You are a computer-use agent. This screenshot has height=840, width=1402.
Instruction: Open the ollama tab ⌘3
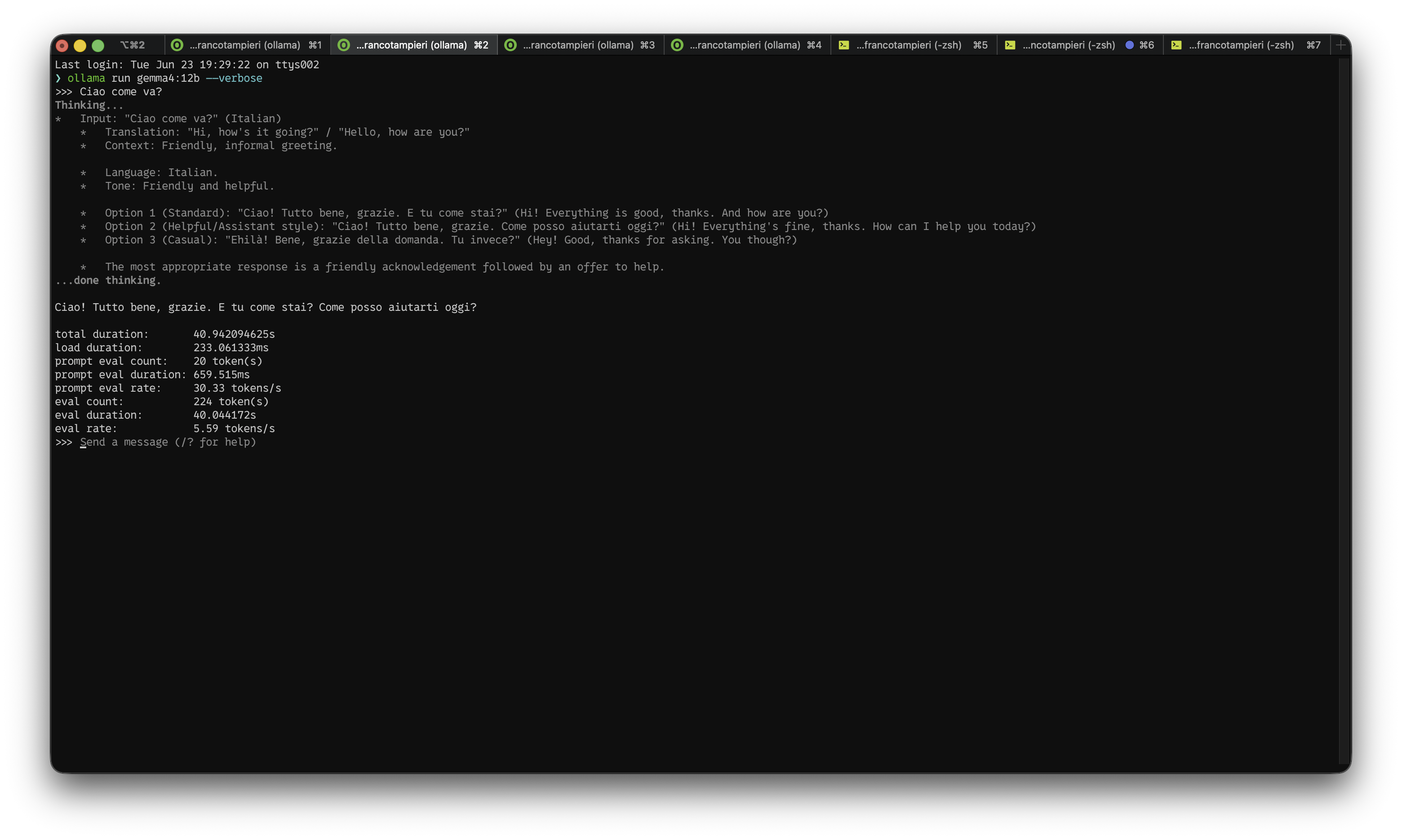[x=581, y=45]
